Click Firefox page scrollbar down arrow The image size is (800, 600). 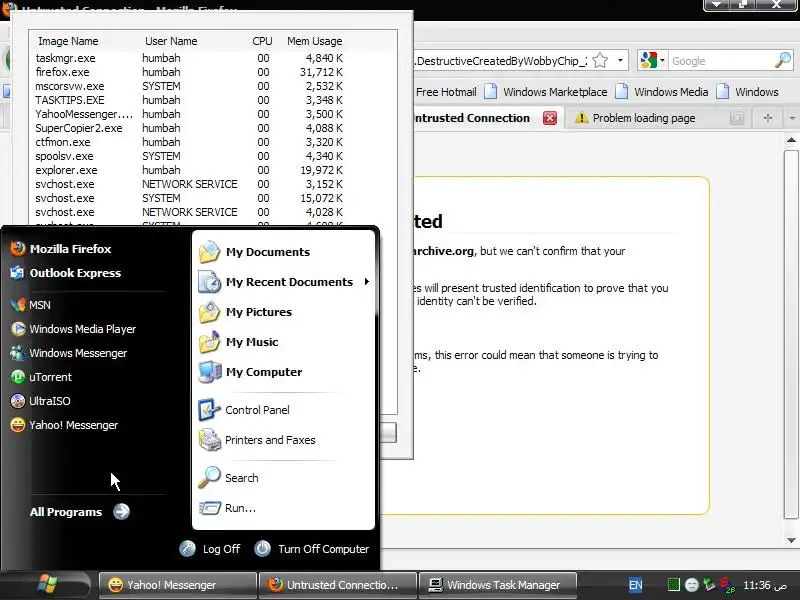pyautogui.click(x=791, y=540)
